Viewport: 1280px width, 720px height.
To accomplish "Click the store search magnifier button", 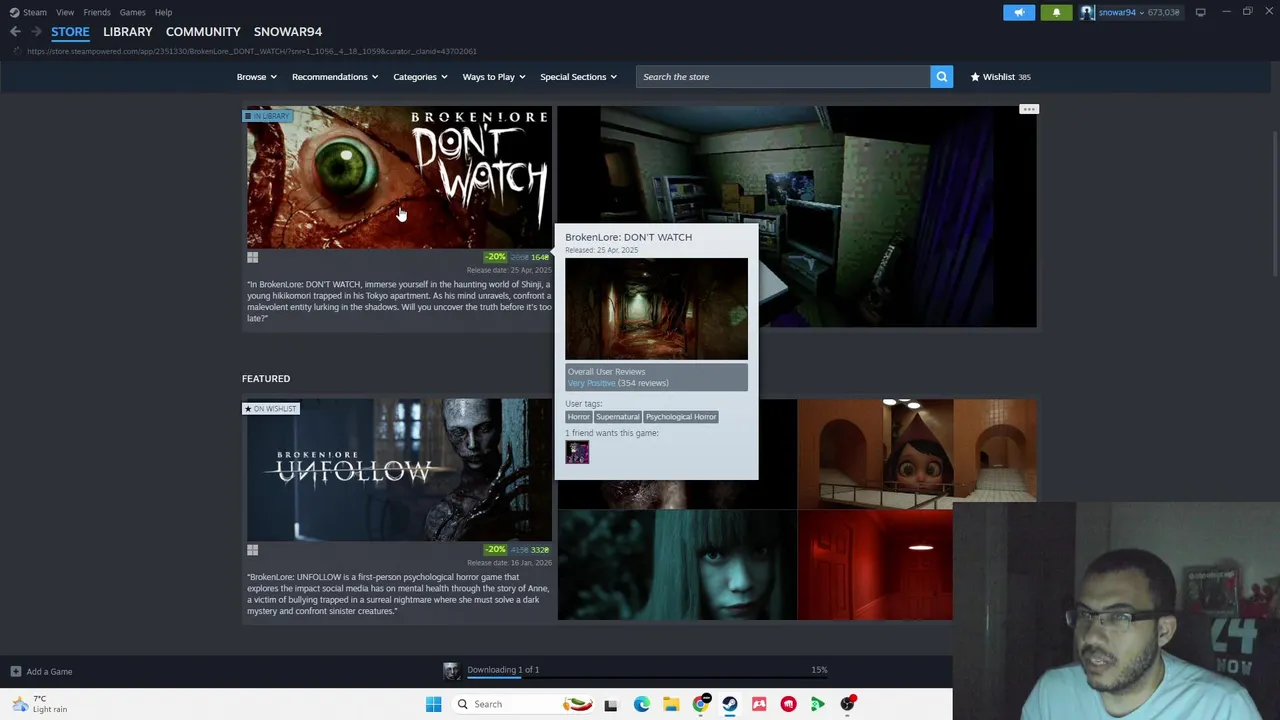I will coord(941,77).
